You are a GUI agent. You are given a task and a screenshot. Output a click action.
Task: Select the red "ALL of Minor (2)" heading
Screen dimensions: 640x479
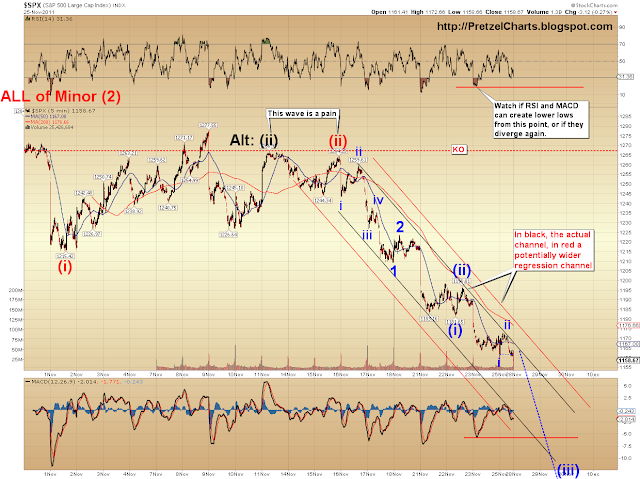(x=60, y=96)
